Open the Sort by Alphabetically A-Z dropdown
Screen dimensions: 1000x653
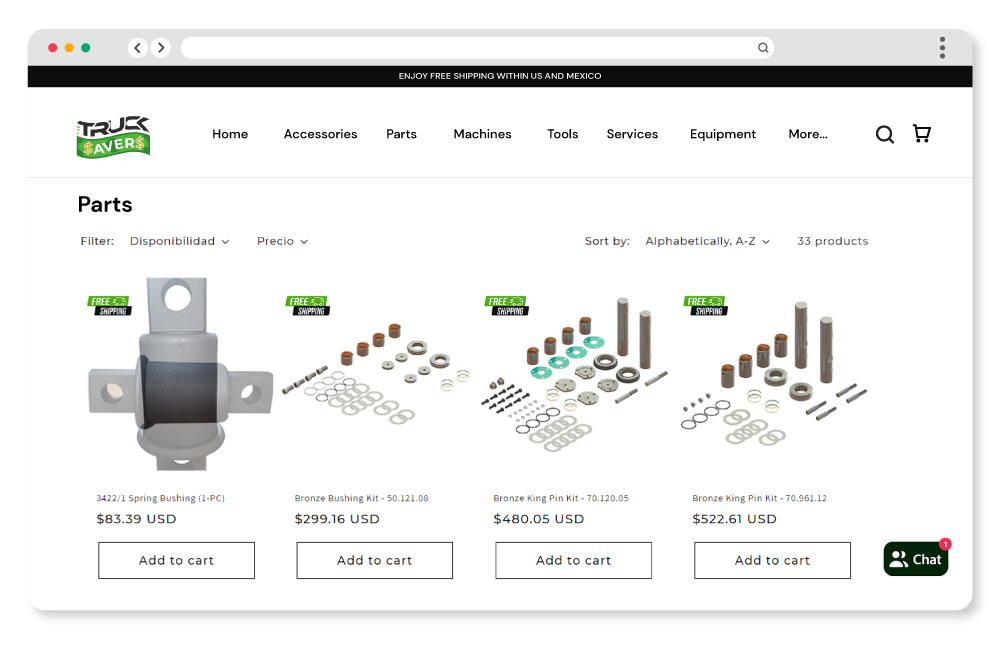tap(707, 241)
